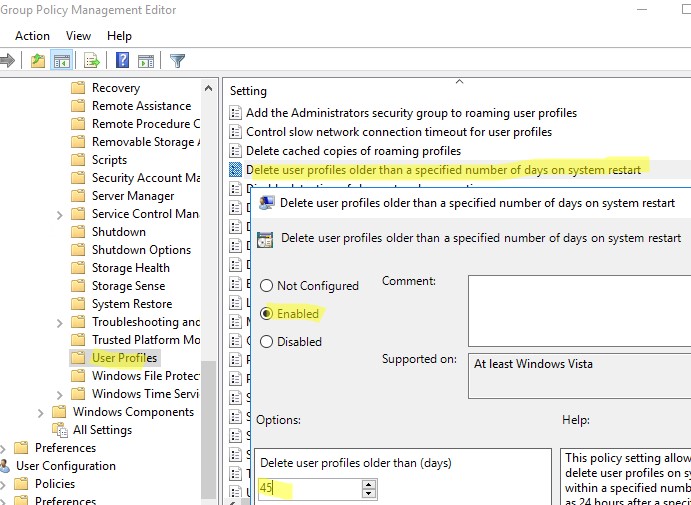The height and width of the screenshot is (505, 691).
Task: Click the Forward arrow toolbar icon
Action: [x=7, y=61]
